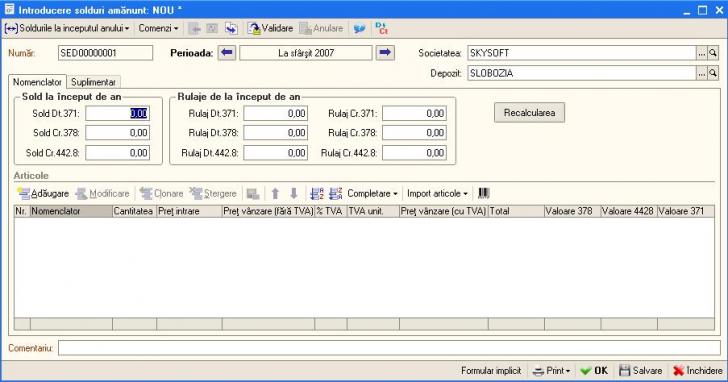728x382 pixels.
Task: Open the Completare dropdown
Action: click(x=372, y=194)
